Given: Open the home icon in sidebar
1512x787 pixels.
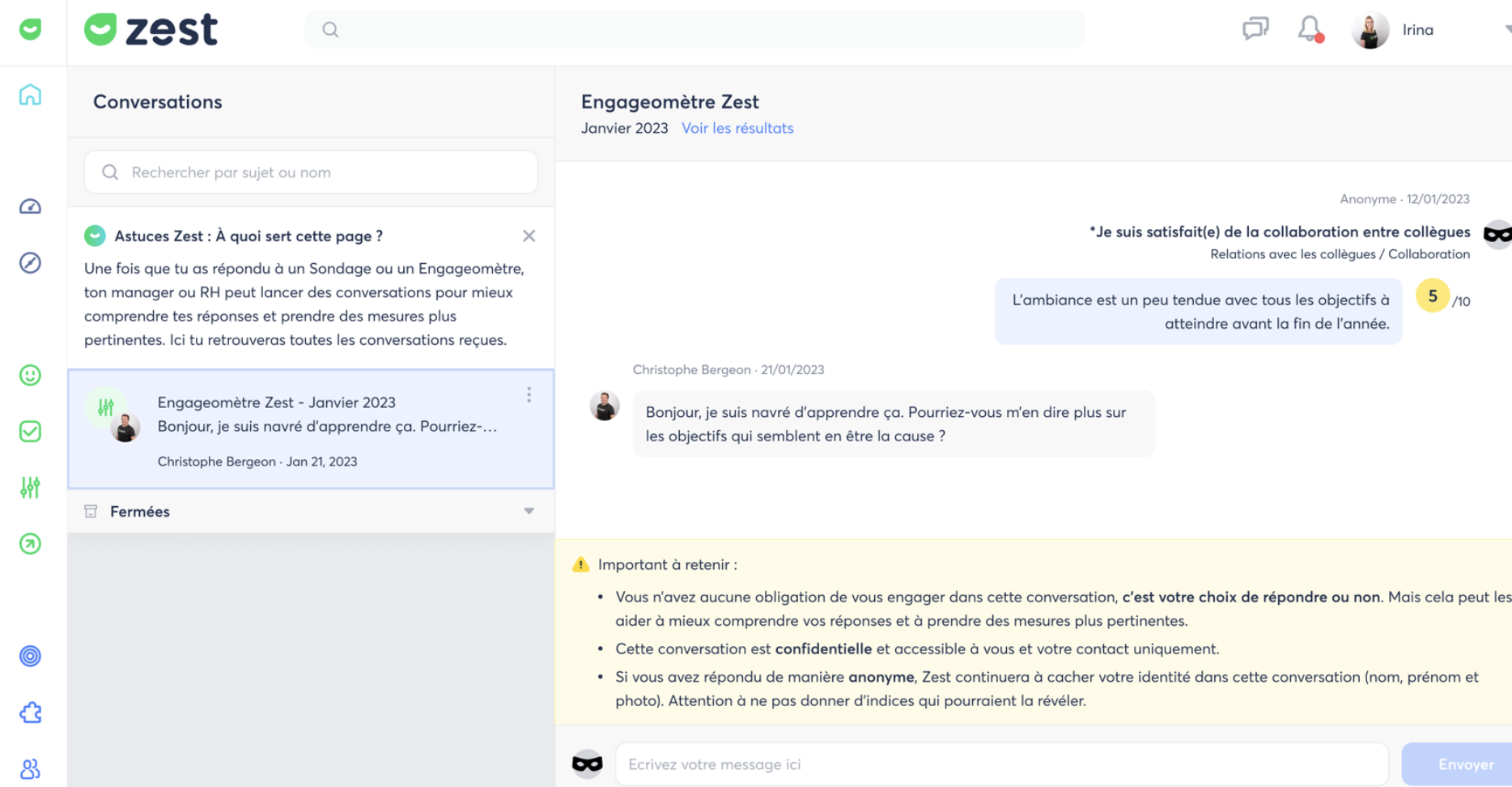Looking at the screenshot, I should pos(30,95).
